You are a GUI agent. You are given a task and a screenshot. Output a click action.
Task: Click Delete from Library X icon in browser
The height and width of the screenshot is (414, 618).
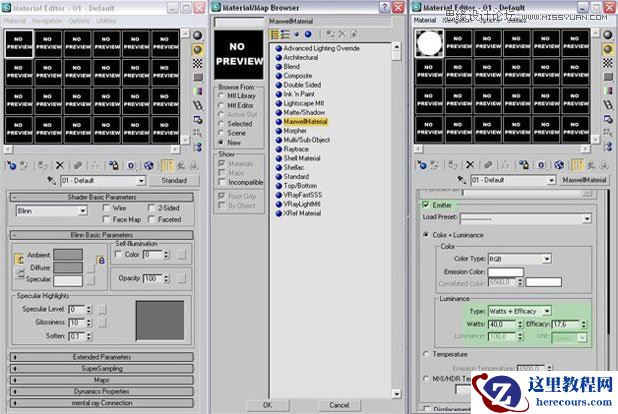342,35
